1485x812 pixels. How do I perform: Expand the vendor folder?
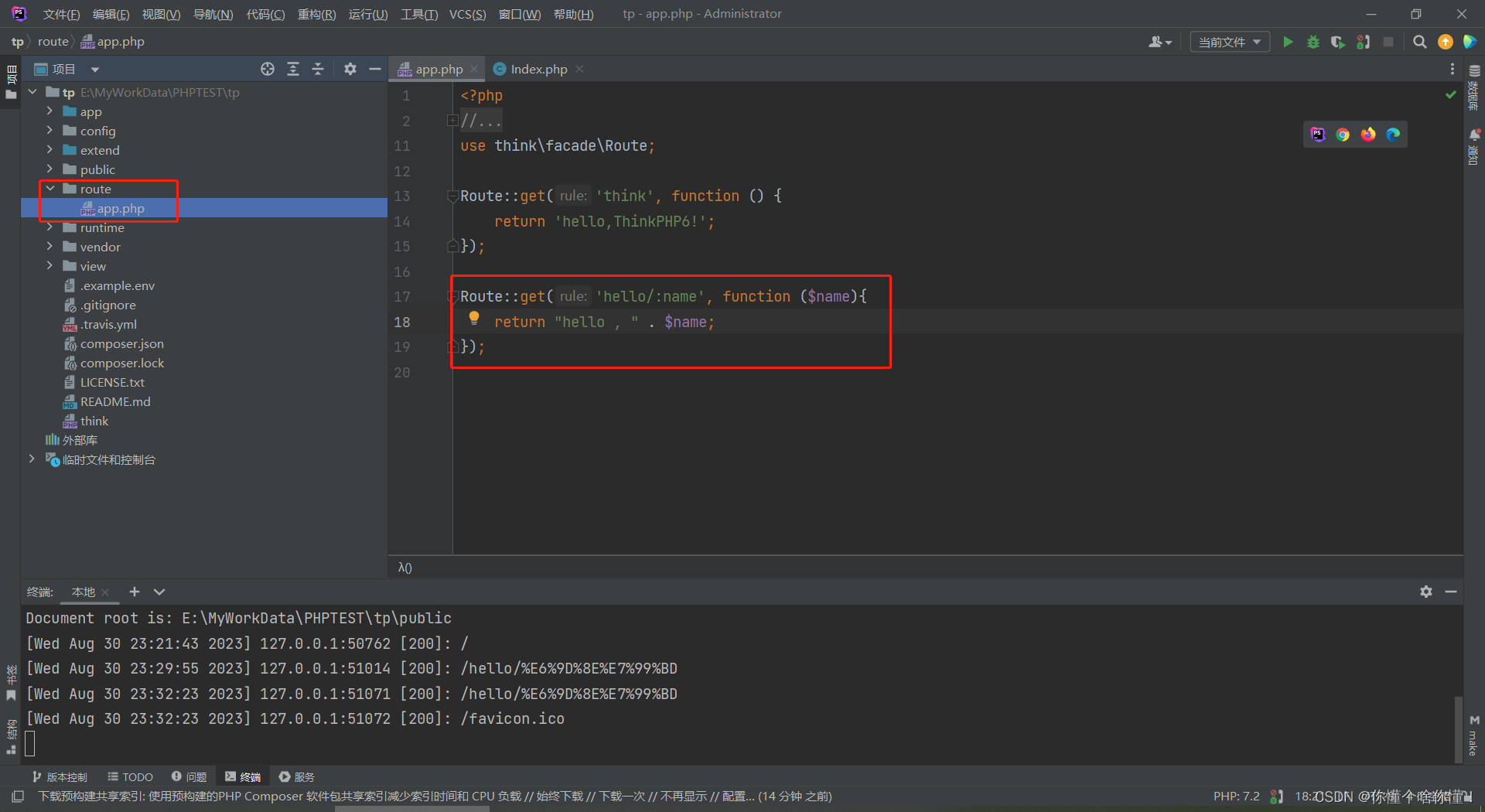click(50, 246)
